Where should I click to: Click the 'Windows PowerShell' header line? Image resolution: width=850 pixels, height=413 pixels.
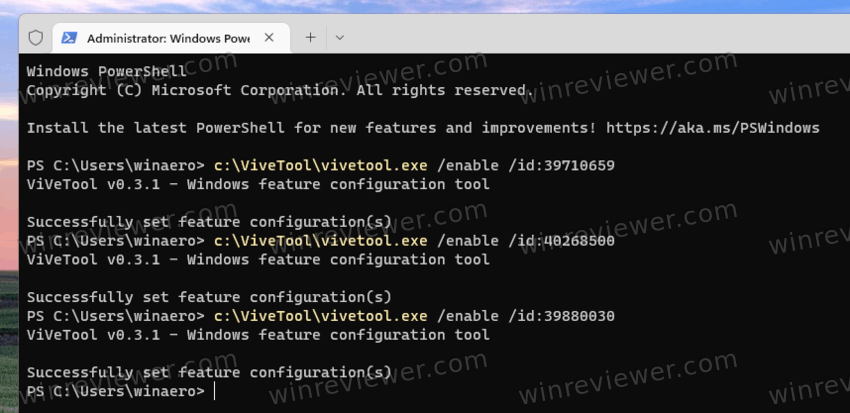click(x=106, y=71)
